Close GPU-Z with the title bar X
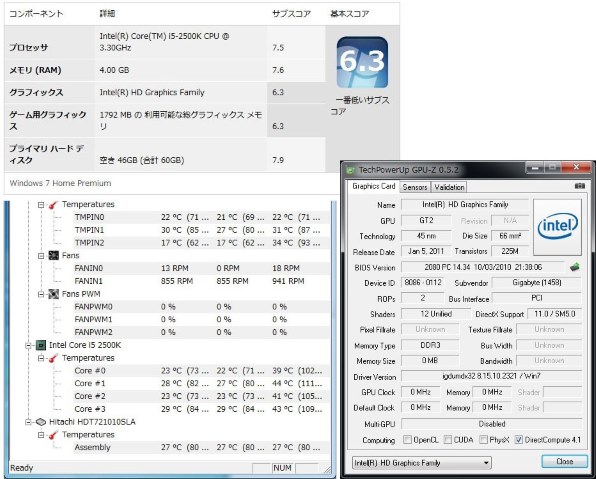This screenshot has height=479, width=596. (576, 167)
